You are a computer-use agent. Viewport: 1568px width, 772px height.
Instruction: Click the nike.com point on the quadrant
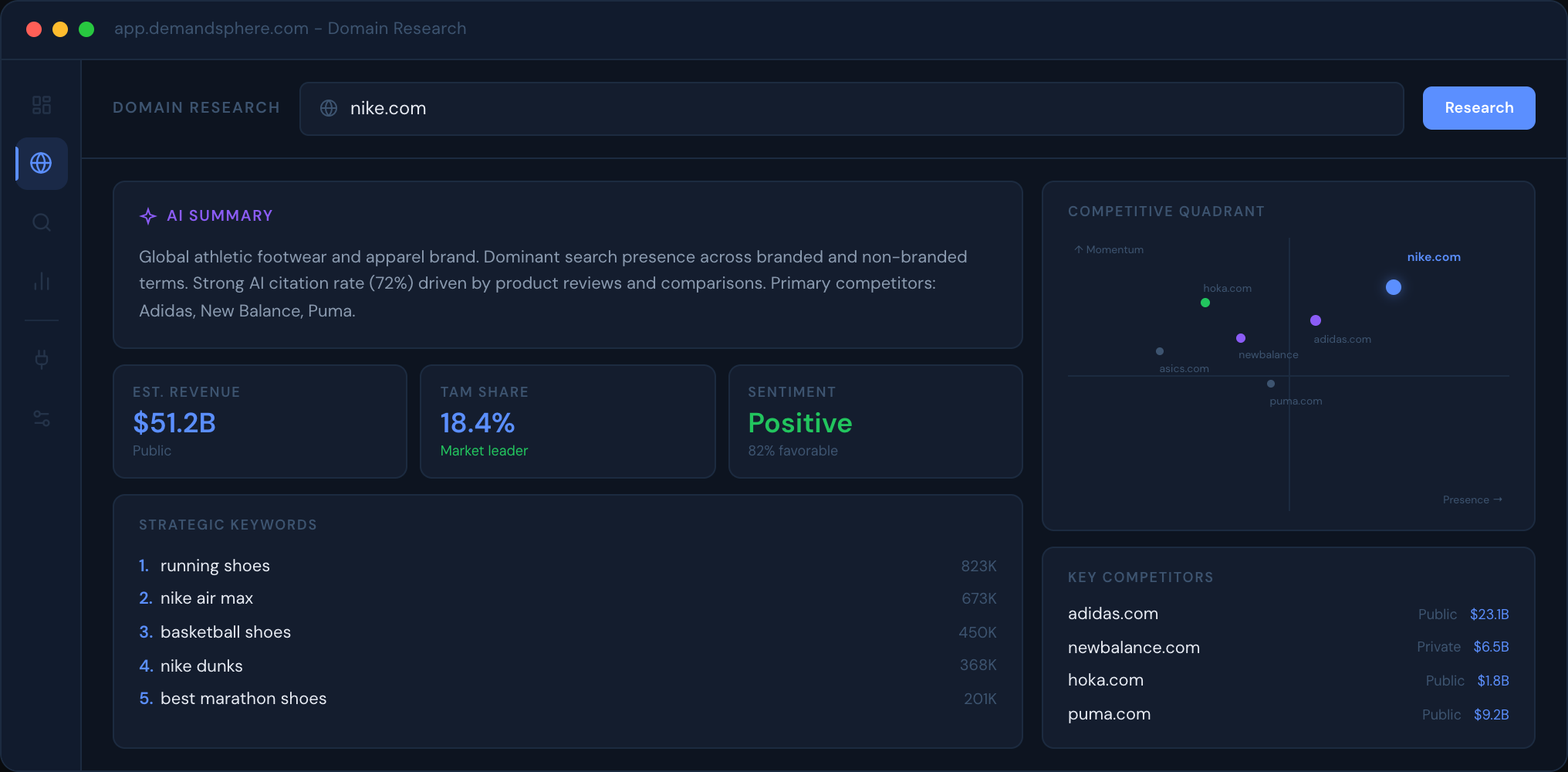pos(1394,287)
